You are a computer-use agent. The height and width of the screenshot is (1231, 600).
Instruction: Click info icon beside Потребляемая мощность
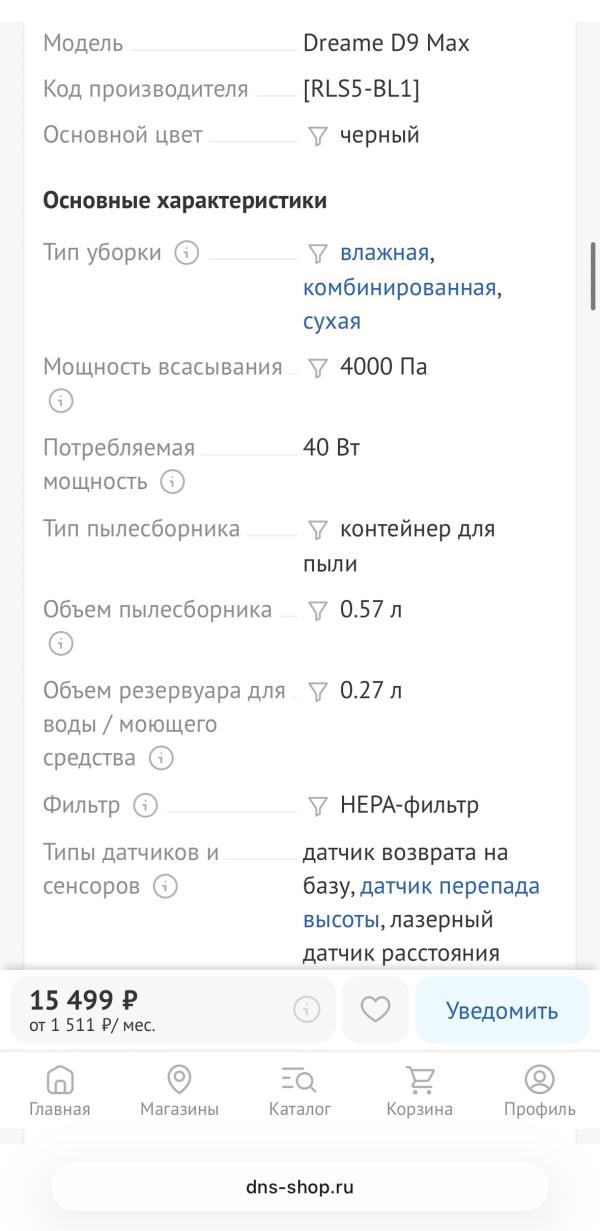(173, 482)
